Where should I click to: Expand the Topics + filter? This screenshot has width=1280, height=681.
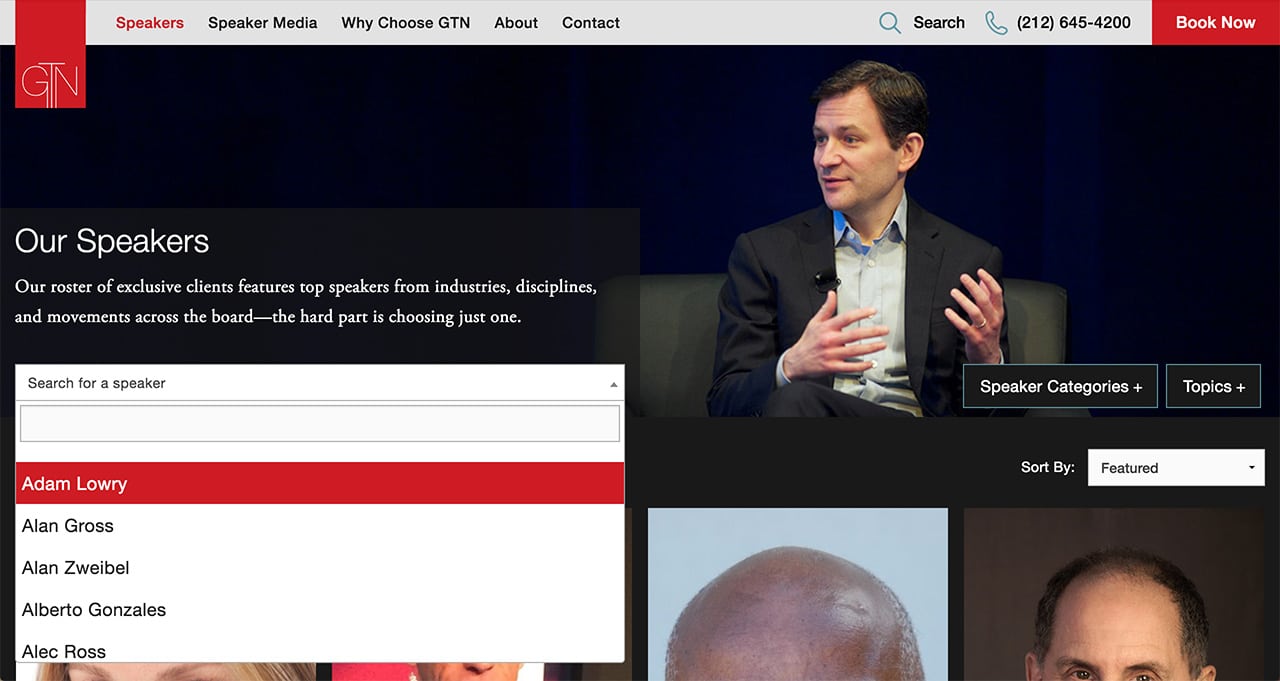click(x=1214, y=386)
